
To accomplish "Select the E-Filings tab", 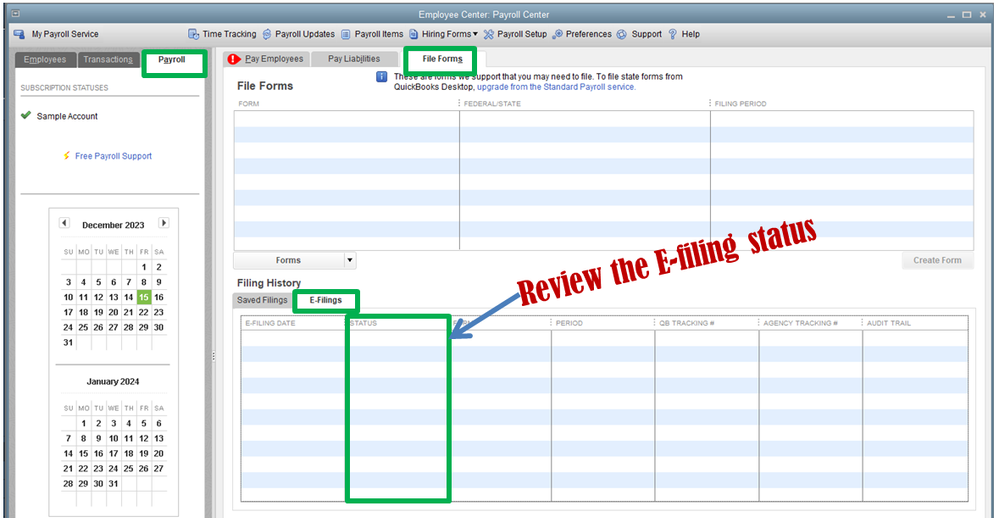I will pyautogui.click(x=326, y=300).
